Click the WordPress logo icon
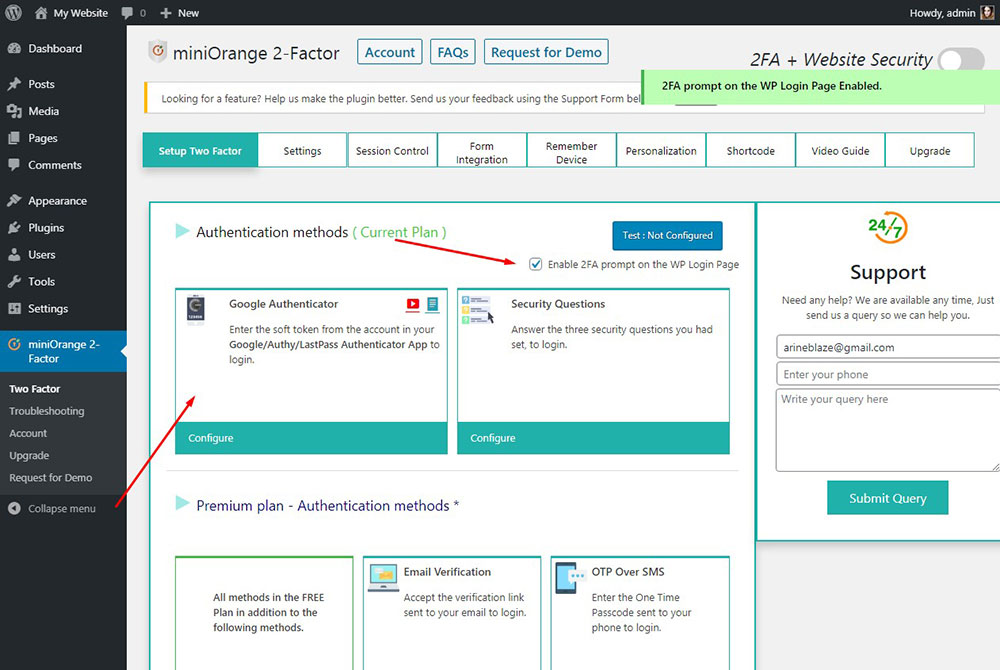 [x=13, y=12]
